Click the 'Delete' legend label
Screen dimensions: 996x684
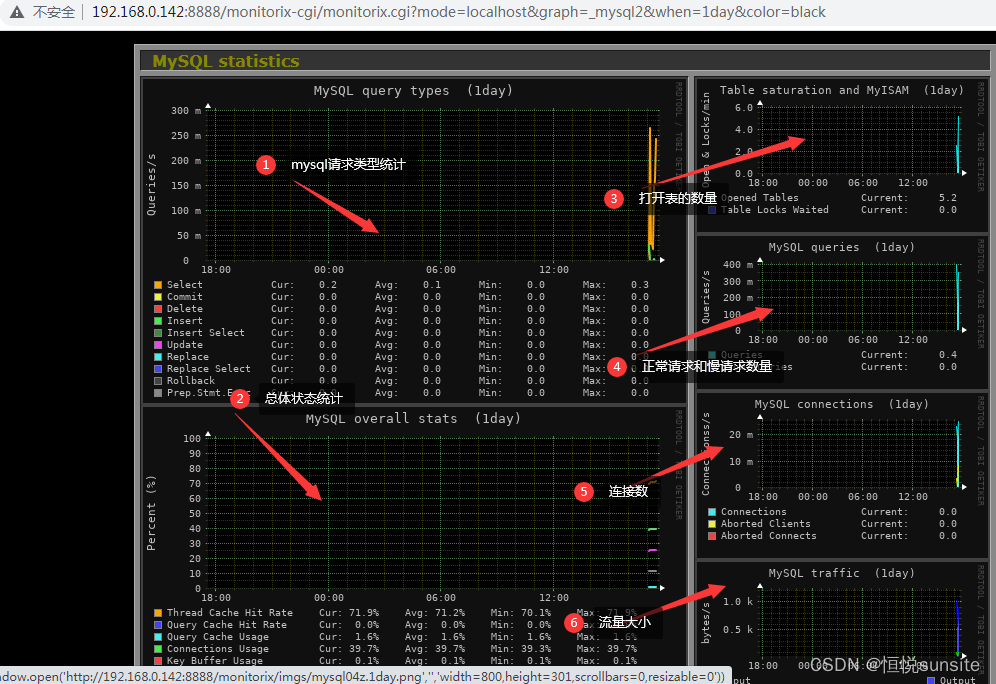pyautogui.click(x=184, y=309)
